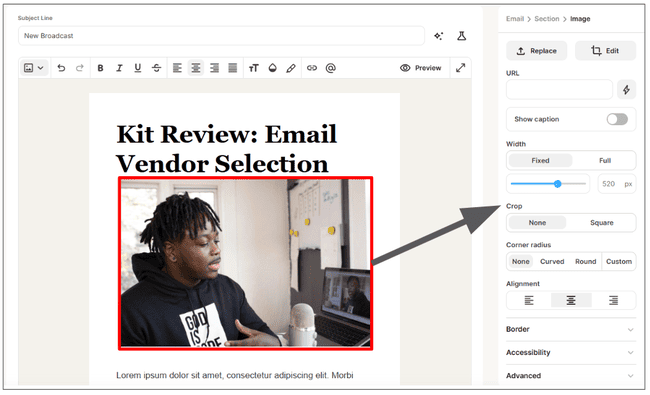Click the Edit image button
Image resolution: width=650 pixels, height=395 pixels.
[x=605, y=51]
